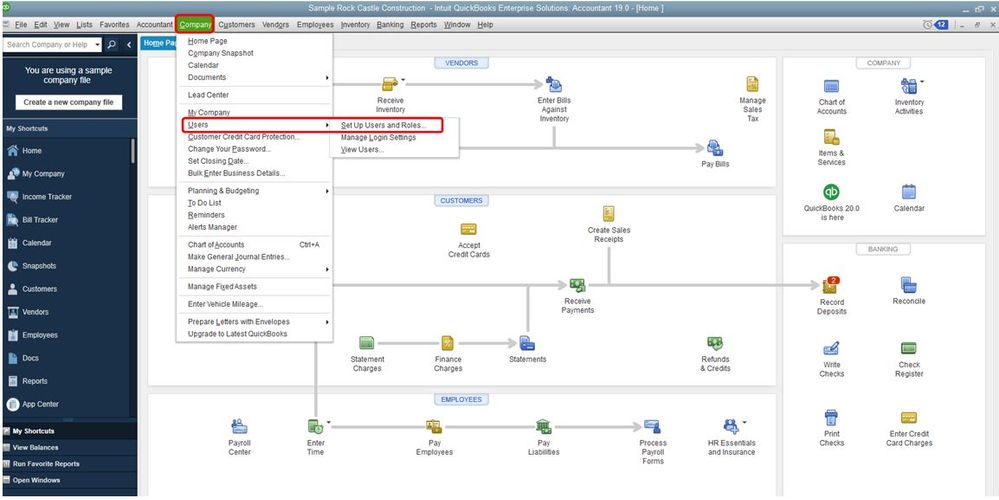Click the Home Page window tab

point(159,43)
